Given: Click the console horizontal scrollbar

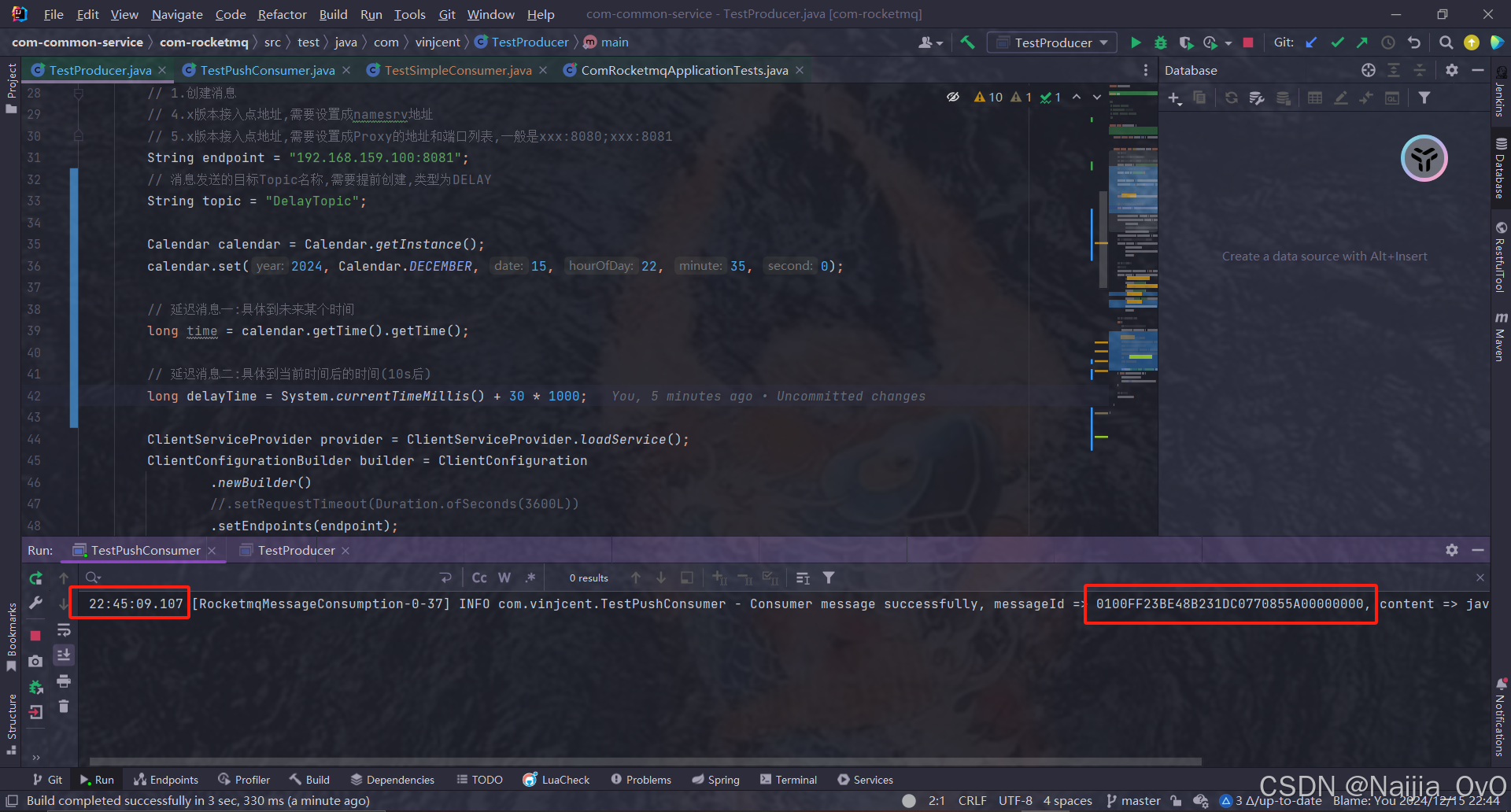Looking at the screenshot, I should [x=645, y=761].
